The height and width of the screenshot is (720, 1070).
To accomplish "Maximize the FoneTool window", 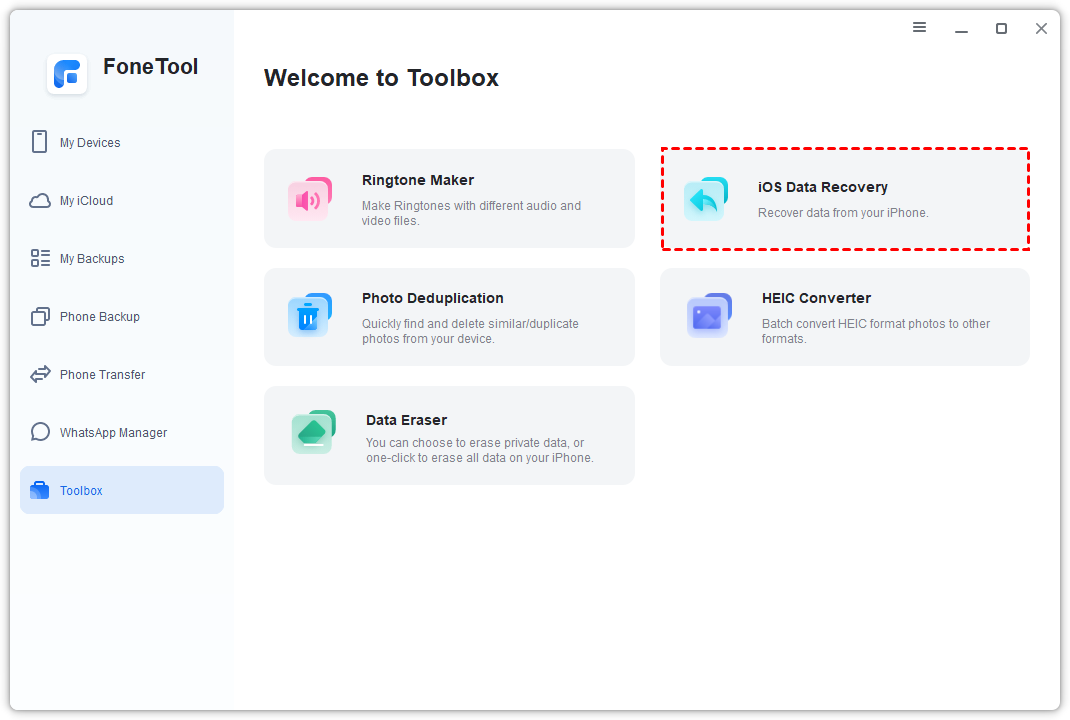I will 1001,29.
